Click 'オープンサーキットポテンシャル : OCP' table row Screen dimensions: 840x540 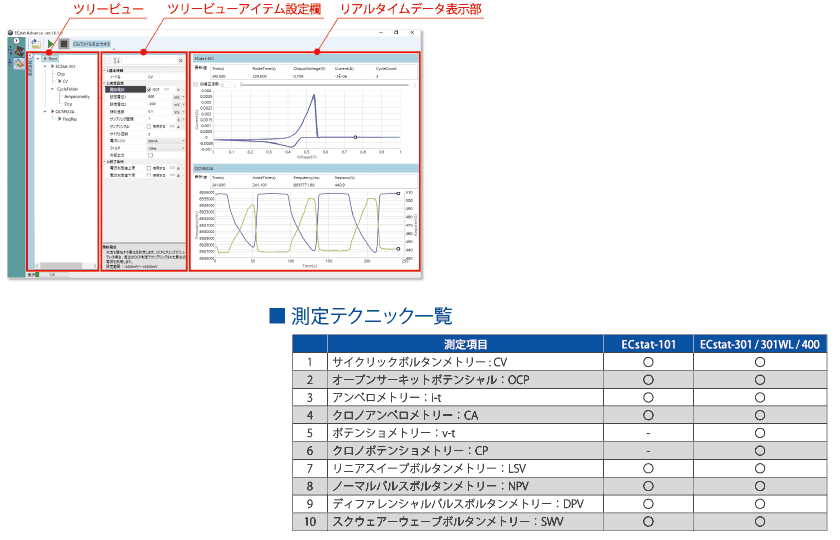coord(559,379)
